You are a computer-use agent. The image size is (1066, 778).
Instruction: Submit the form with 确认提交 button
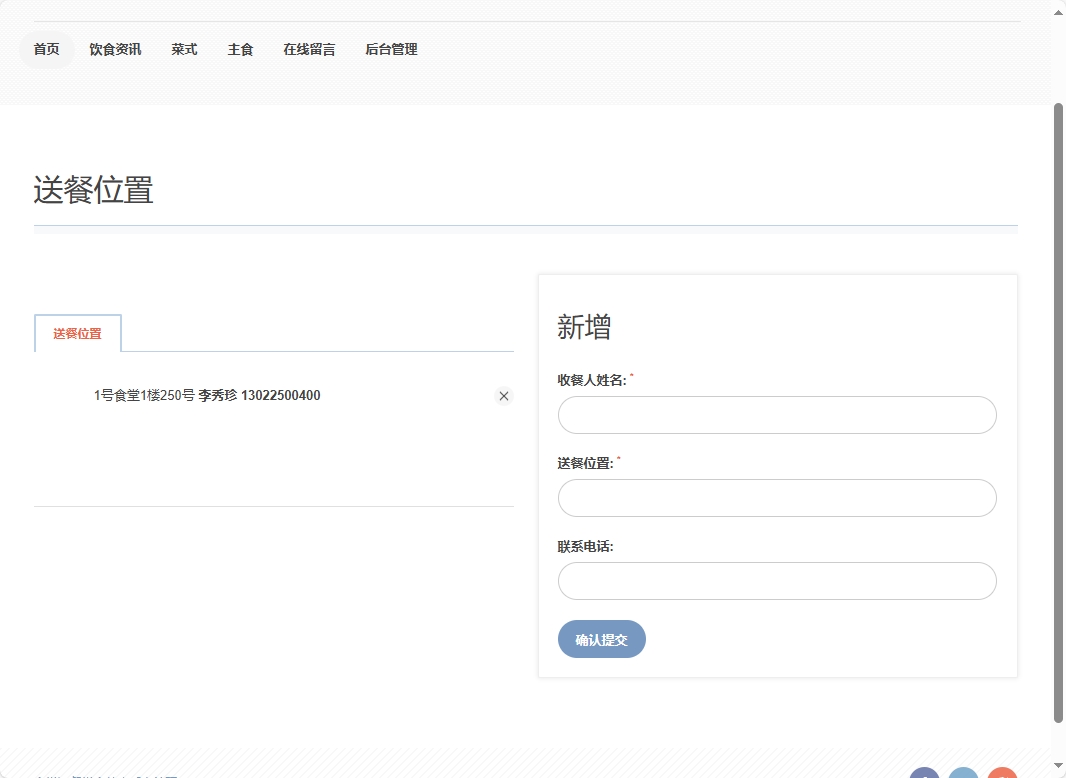pyautogui.click(x=601, y=640)
